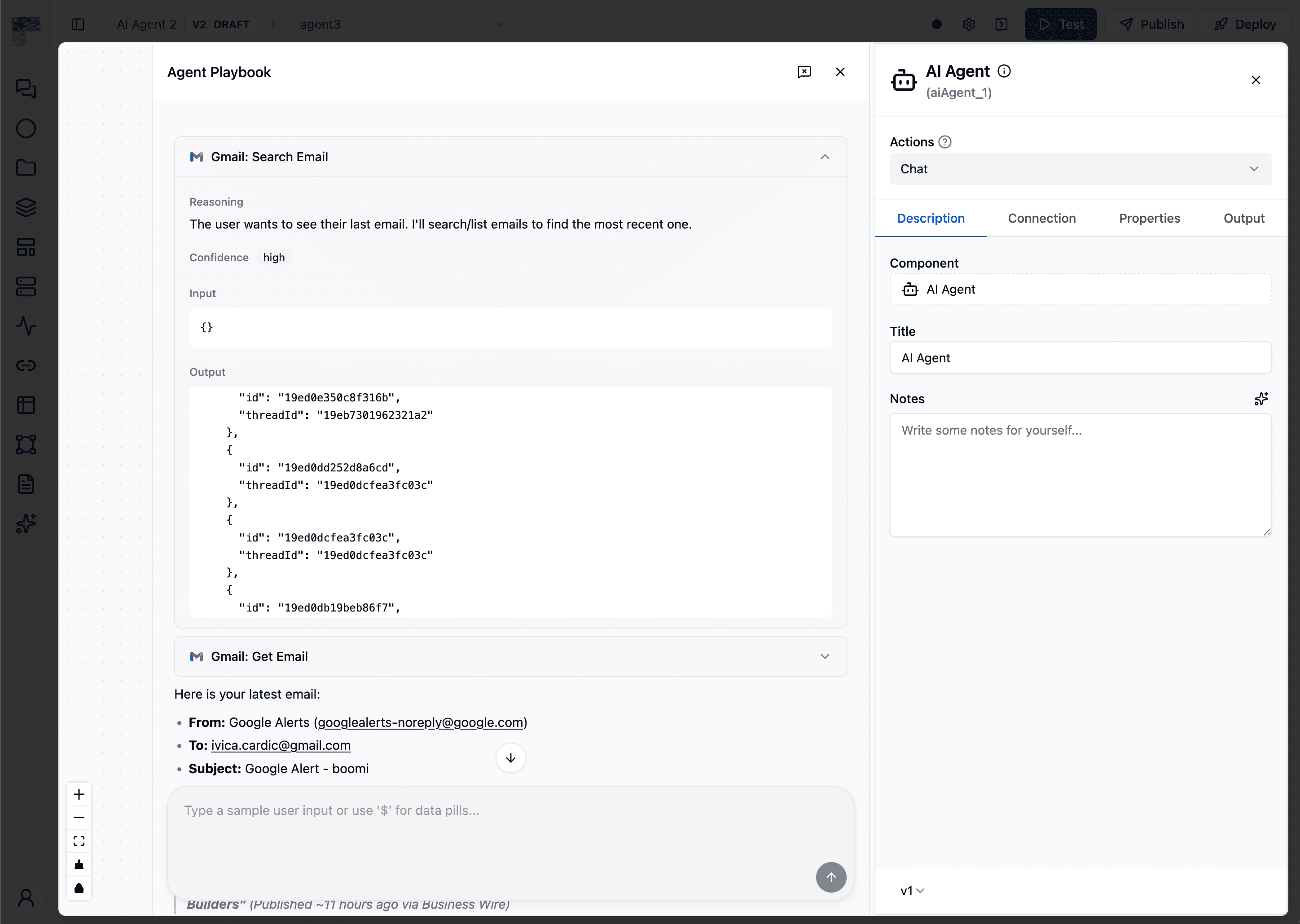
Task: Zoom out on canvas with minus button
Action: [x=79, y=818]
